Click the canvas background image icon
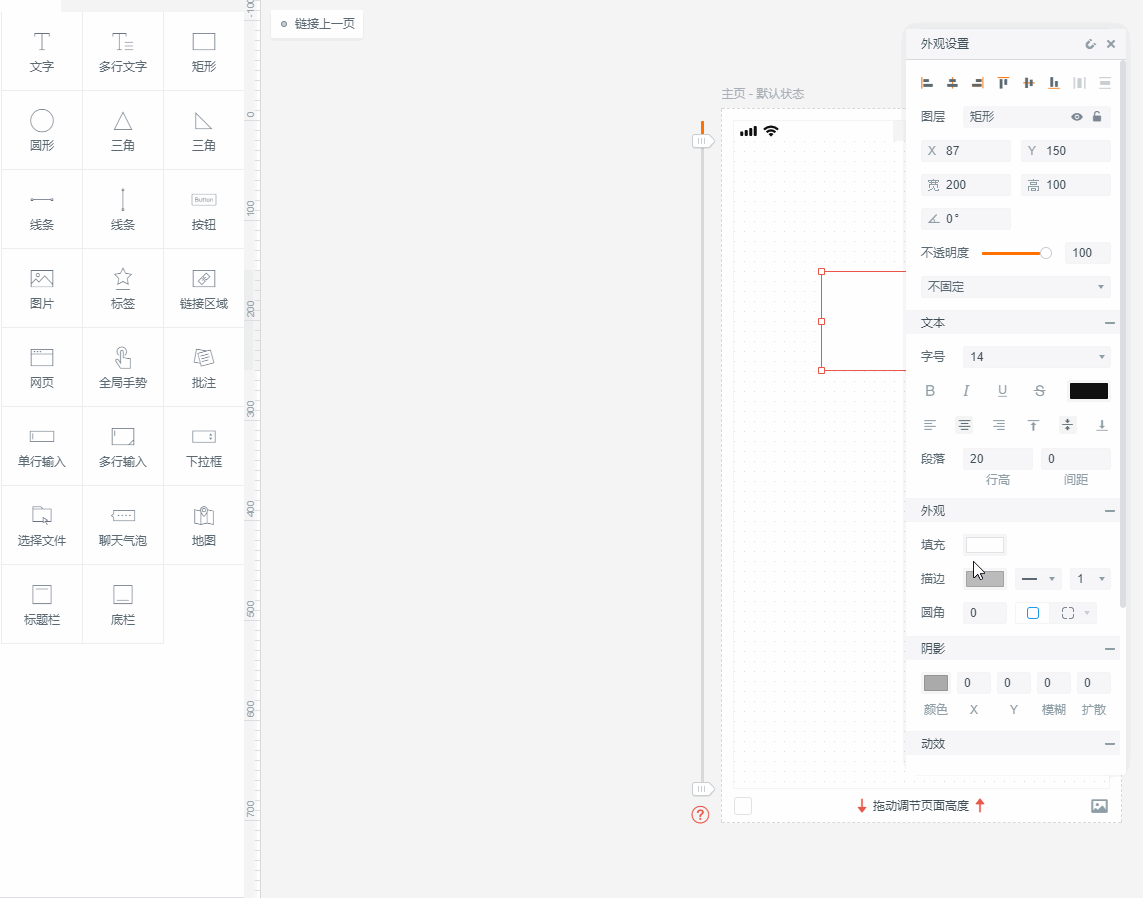1143x898 pixels. tap(1099, 805)
